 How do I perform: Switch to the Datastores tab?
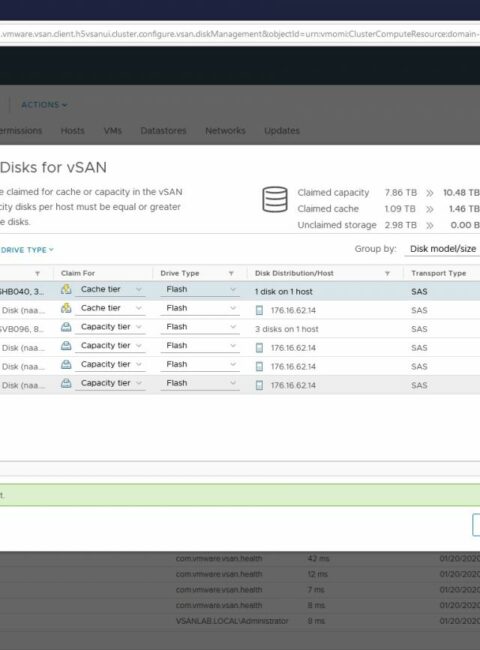click(163, 131)
